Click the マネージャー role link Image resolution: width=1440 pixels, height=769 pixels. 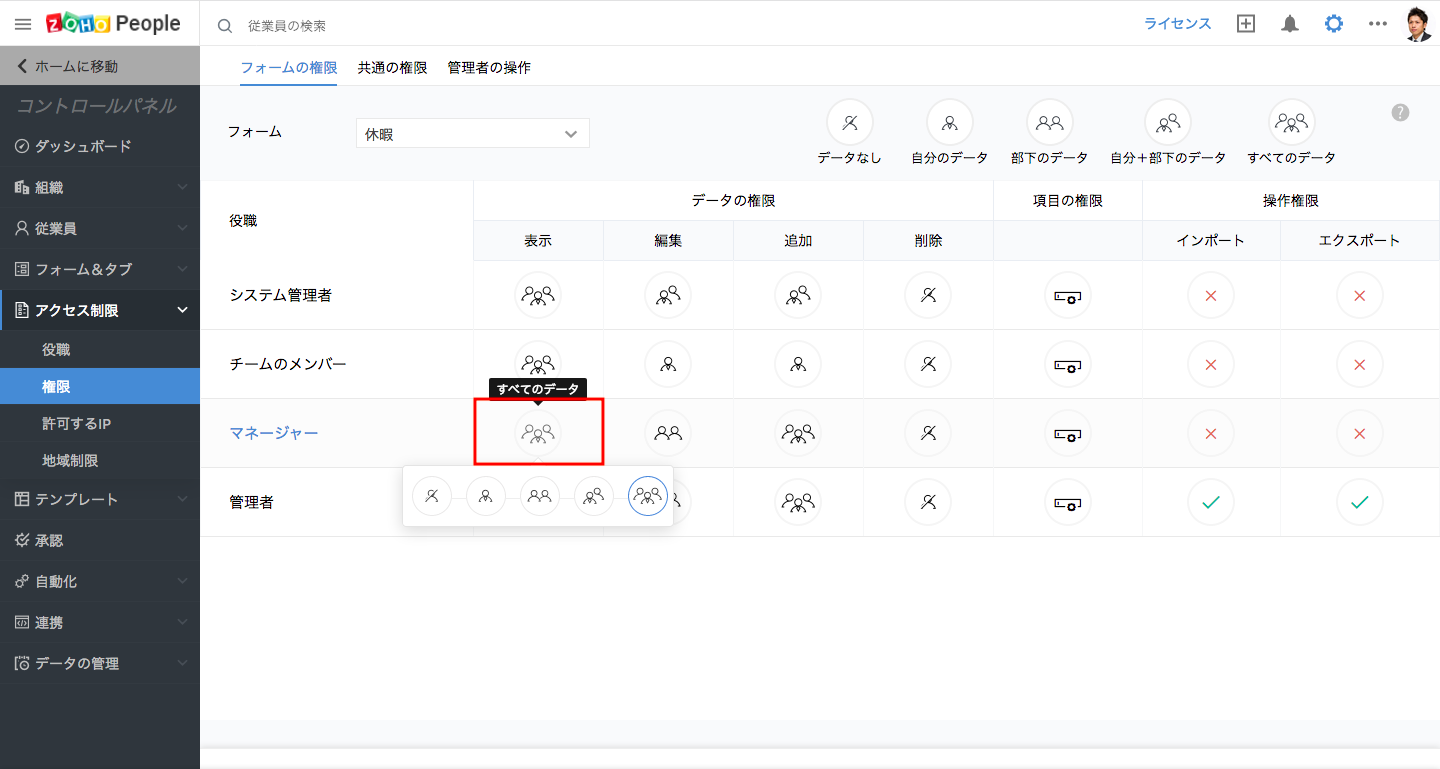tap(274, 433)
